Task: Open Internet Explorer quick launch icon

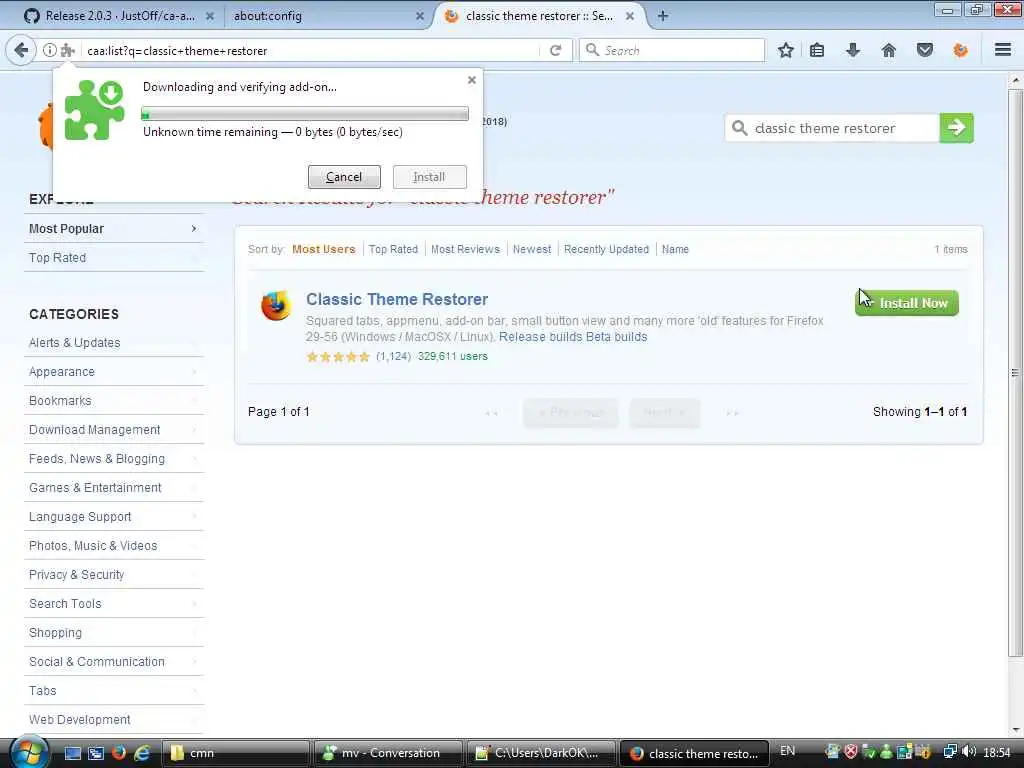Action: pyautogui.click(x=142, y=753)
